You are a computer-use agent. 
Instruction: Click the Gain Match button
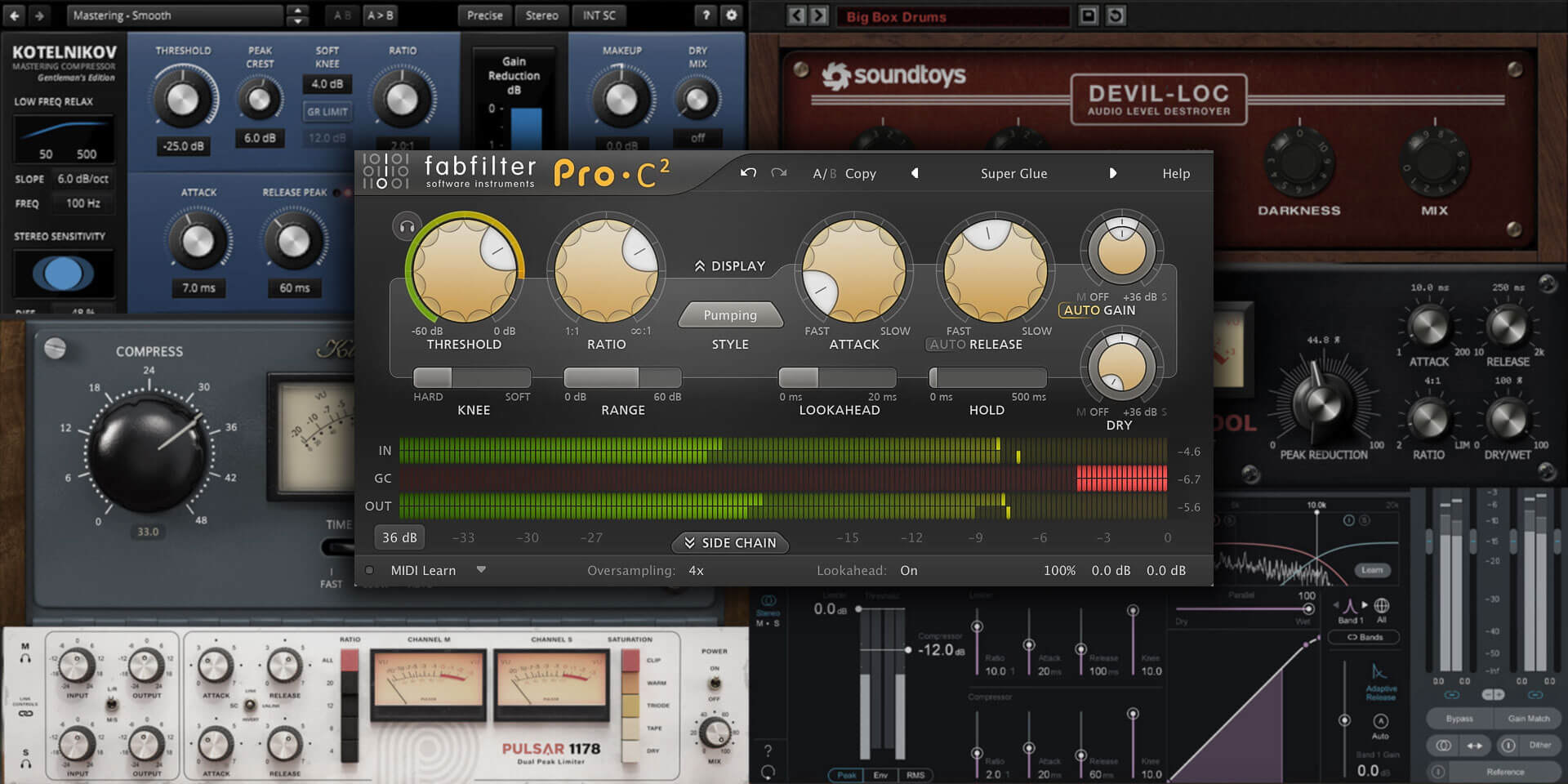pos(1528,719)
